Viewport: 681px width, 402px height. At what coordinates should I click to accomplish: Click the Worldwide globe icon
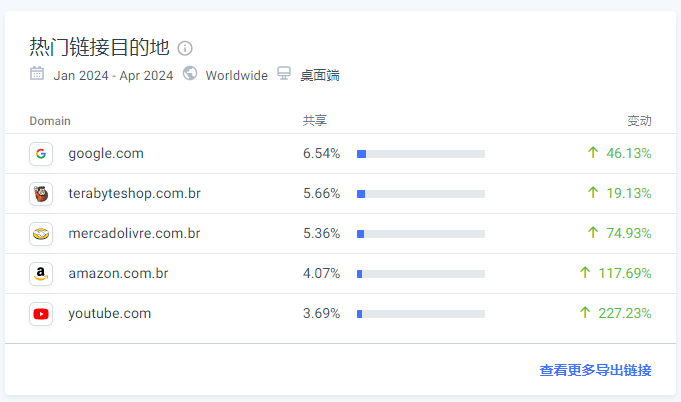point(190,73)
